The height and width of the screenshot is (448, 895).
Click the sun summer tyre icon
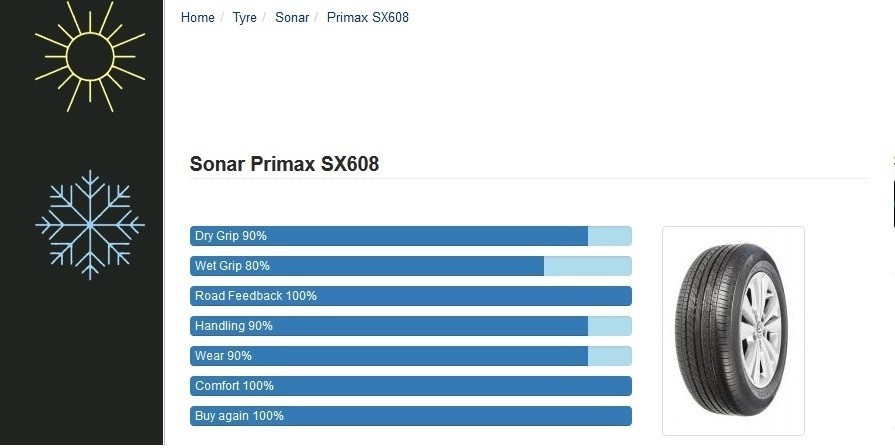point(89,50)
